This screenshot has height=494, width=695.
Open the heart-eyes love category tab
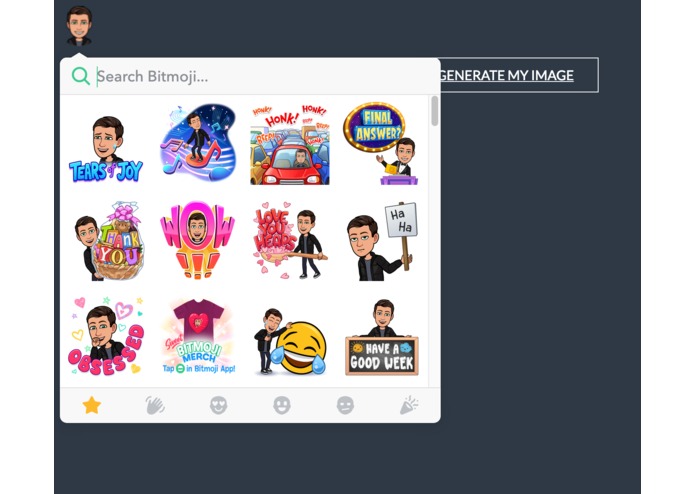pos(219,405)
